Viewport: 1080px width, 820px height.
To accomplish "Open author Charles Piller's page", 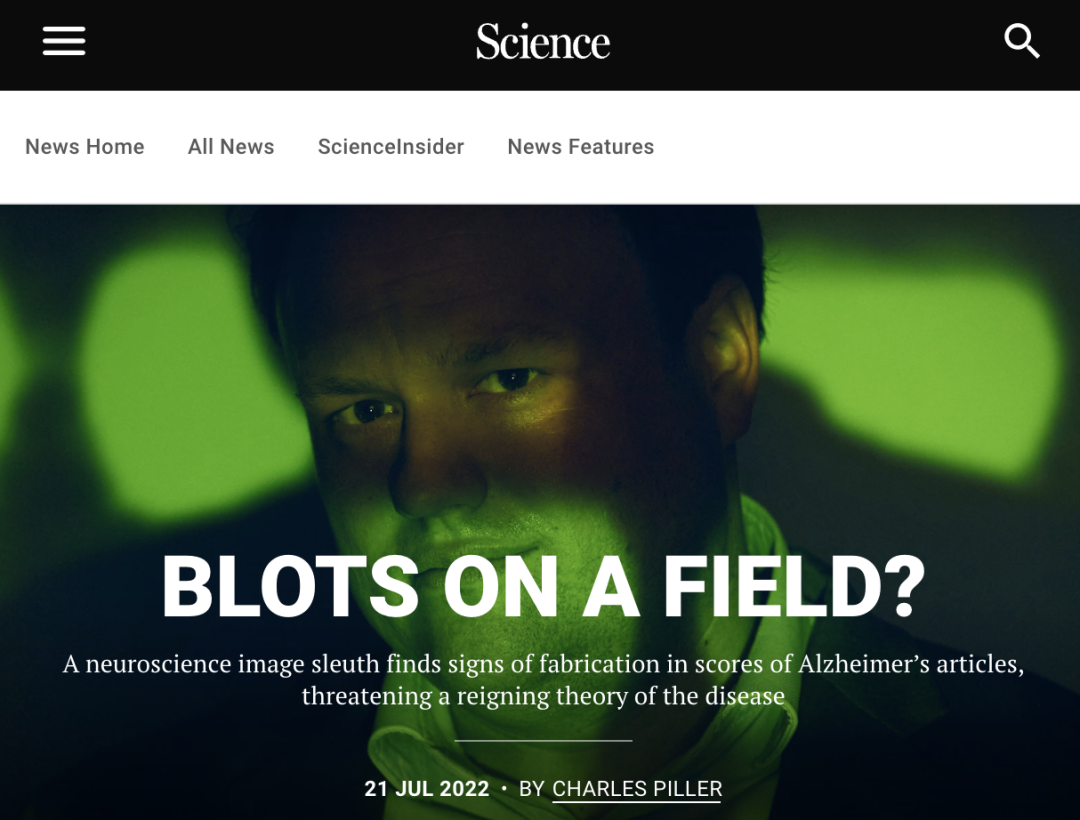I will (637, 789).
